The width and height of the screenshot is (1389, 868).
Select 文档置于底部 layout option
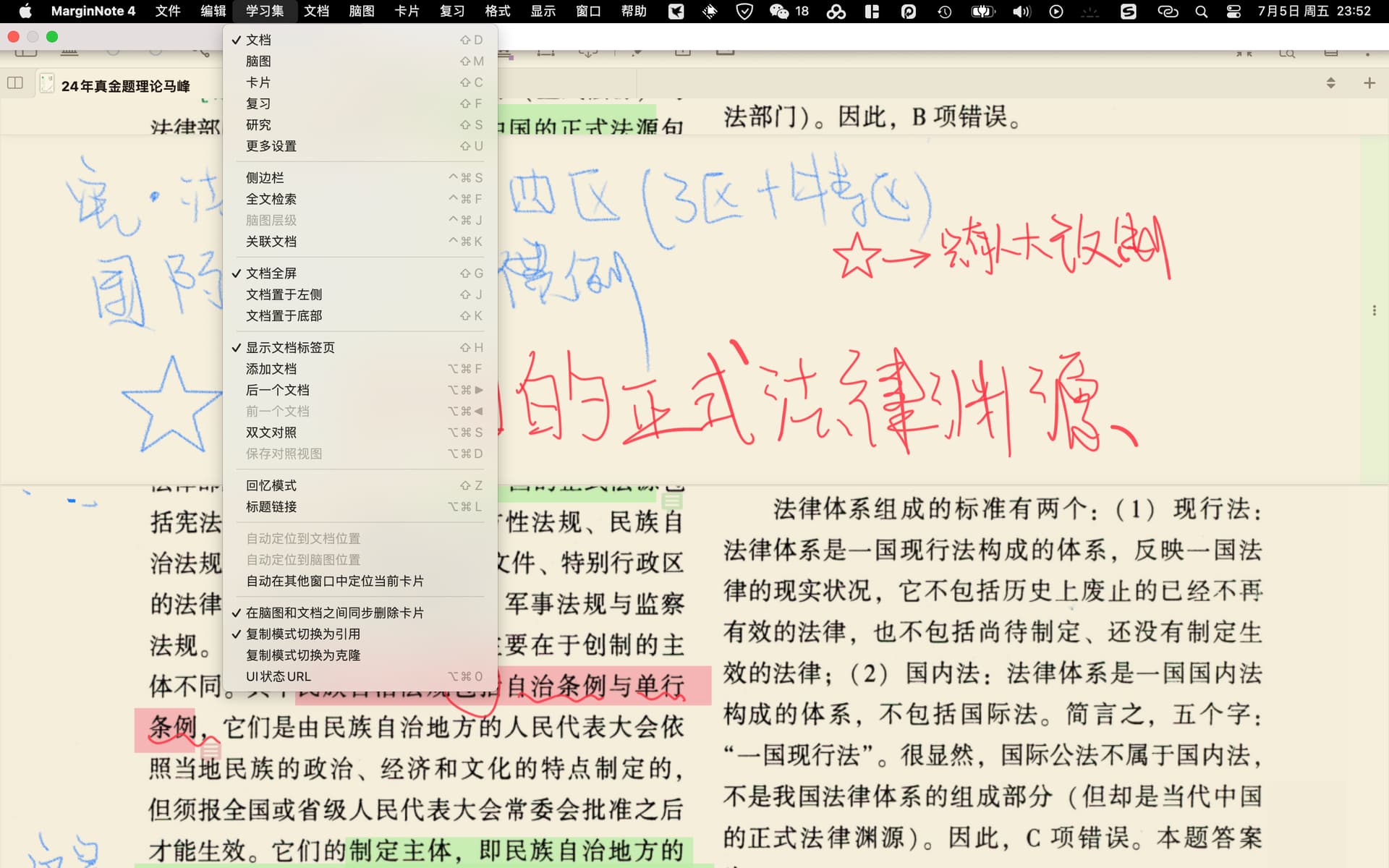point(360,316)
